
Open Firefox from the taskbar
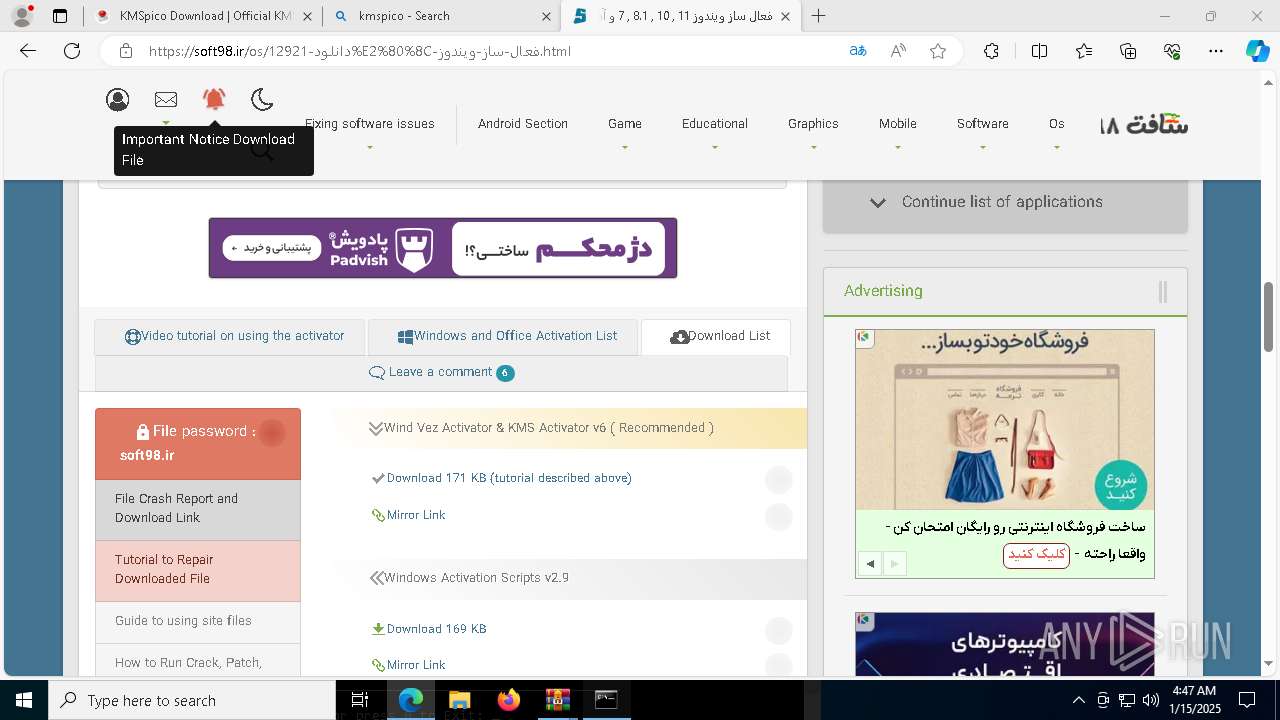click(509, 700)
